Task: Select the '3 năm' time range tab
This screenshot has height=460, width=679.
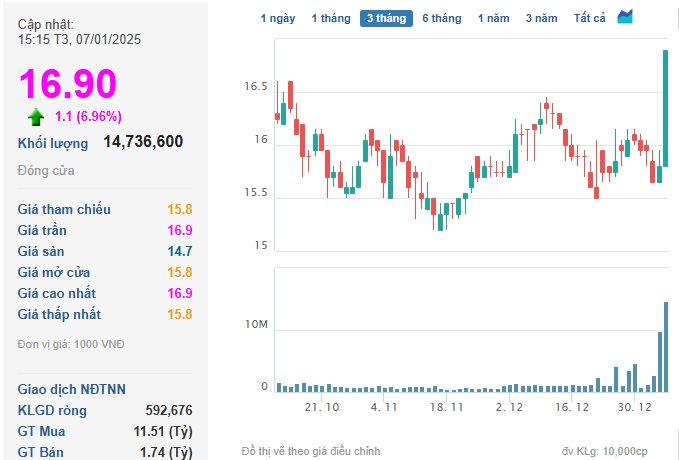Action: [x=541, y=18]
